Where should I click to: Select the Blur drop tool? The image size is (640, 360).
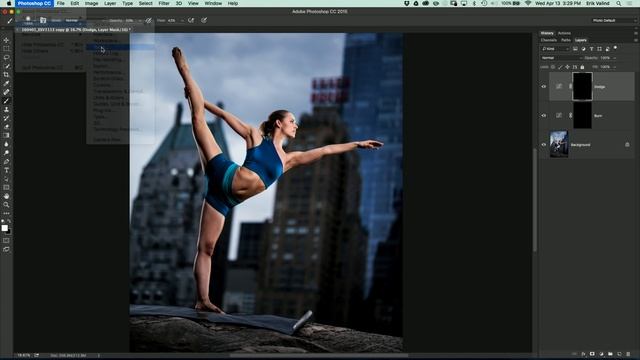6,144
